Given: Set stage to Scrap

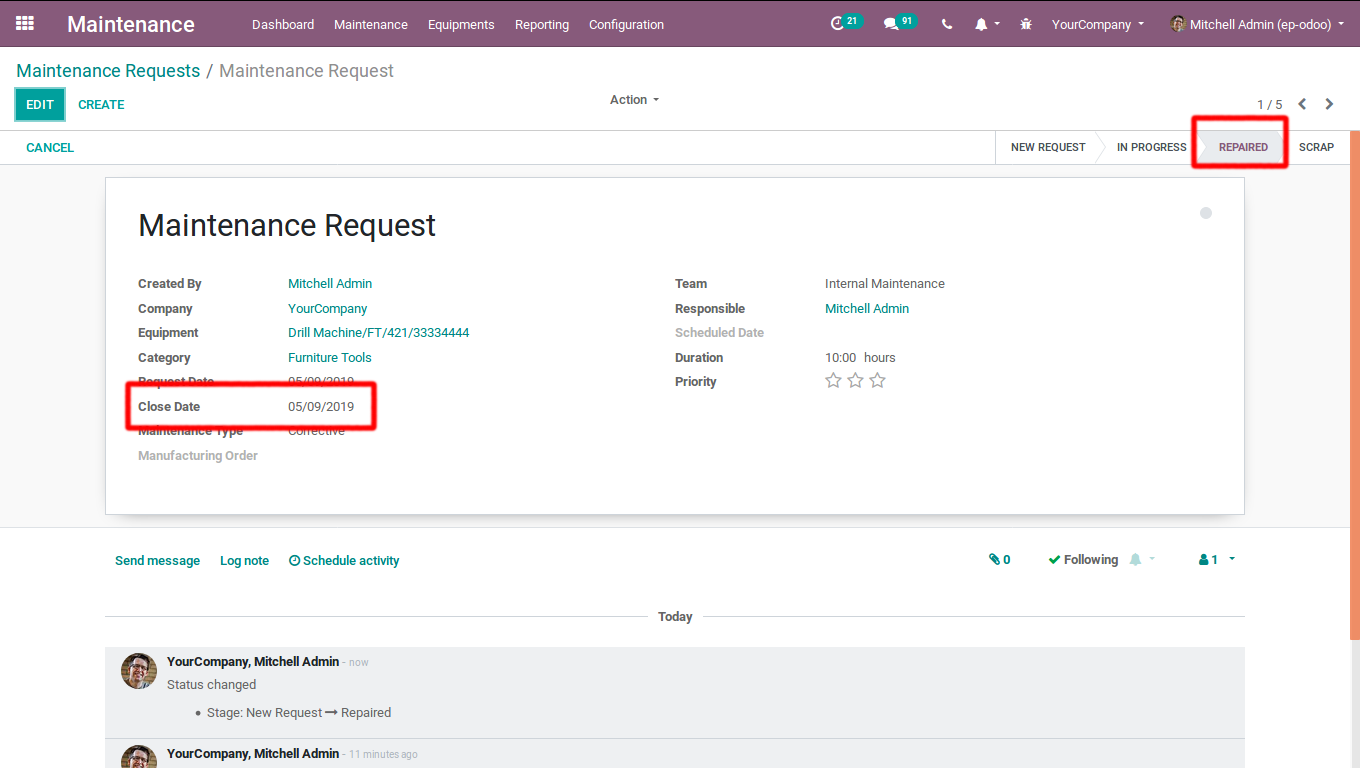Looking at the screenshot, I should point(1316,147).
